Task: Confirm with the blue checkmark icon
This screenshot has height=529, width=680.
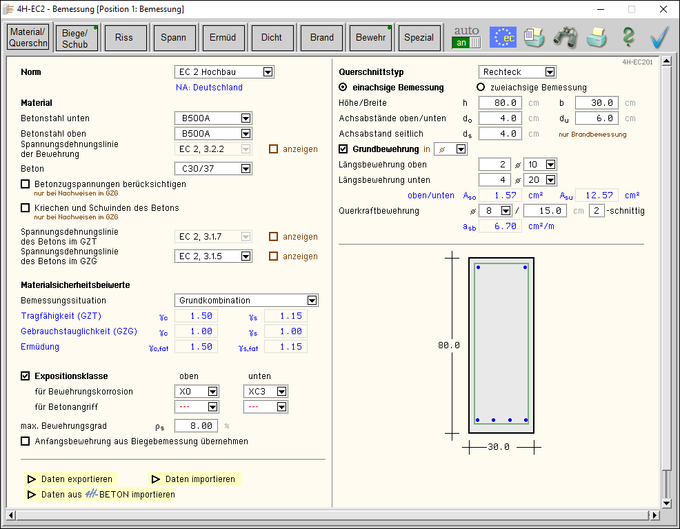Action: pyautogui.click(x=659, y=37)
